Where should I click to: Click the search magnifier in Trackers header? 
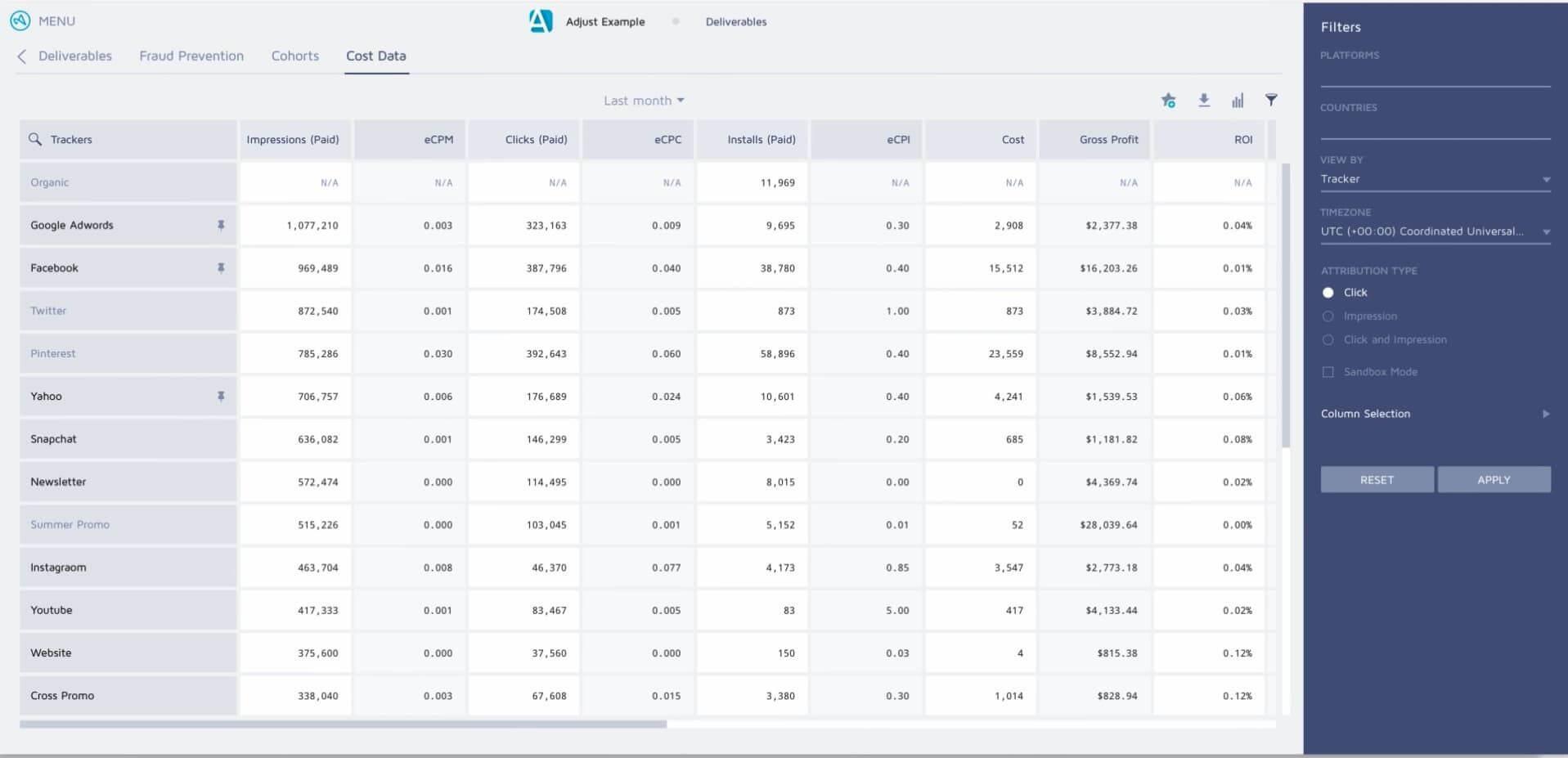coord(34,139)
